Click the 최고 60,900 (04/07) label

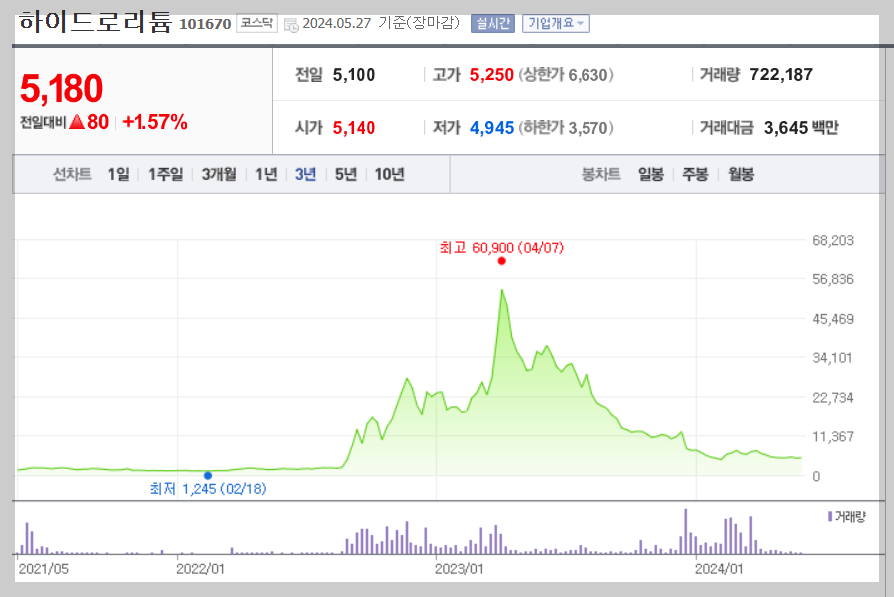502,247
